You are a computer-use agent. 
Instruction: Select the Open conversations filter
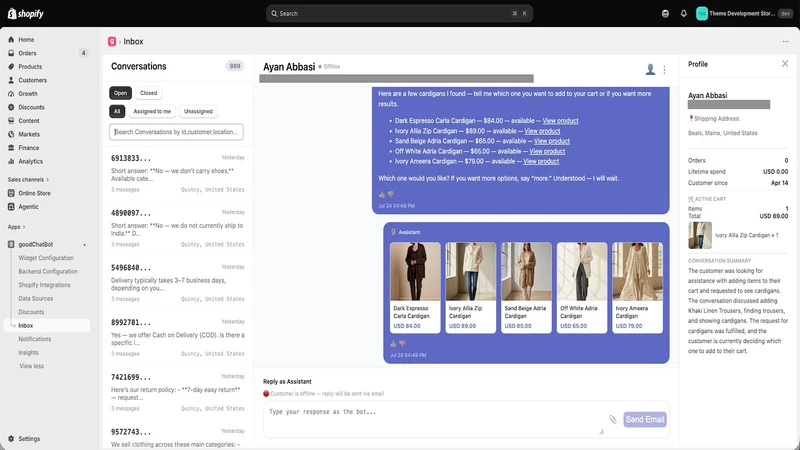(x=120, y=93)
